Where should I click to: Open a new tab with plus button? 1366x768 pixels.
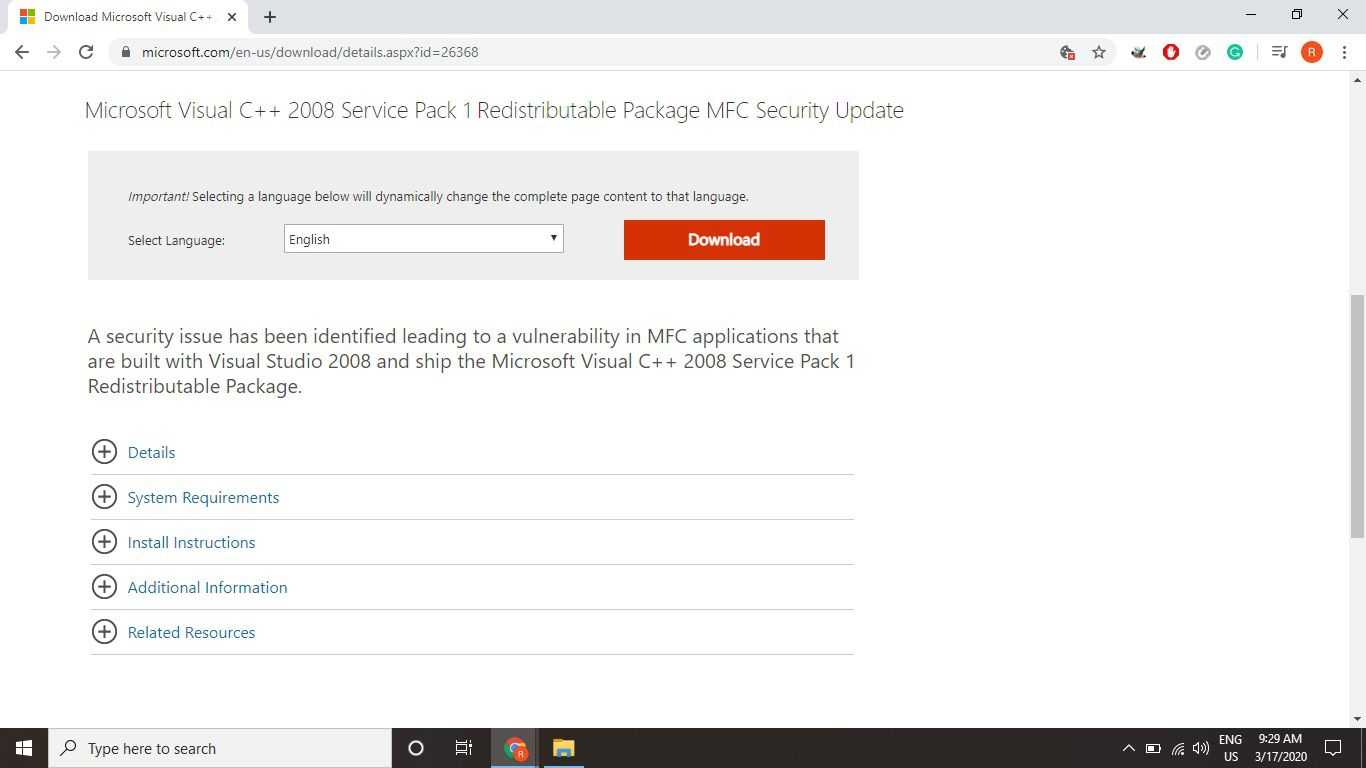click(270, 17)
